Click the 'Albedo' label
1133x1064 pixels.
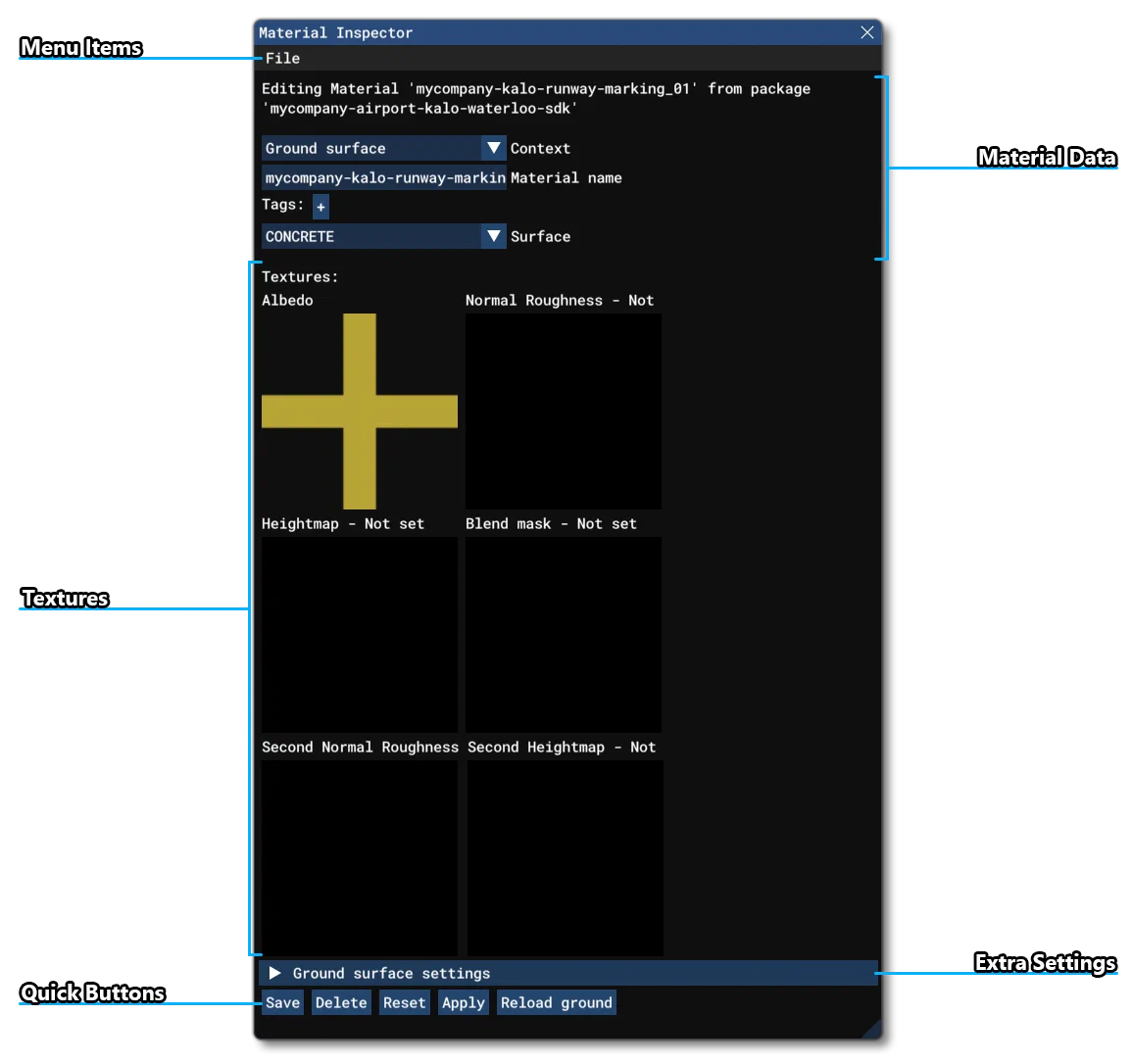[287, 301]
